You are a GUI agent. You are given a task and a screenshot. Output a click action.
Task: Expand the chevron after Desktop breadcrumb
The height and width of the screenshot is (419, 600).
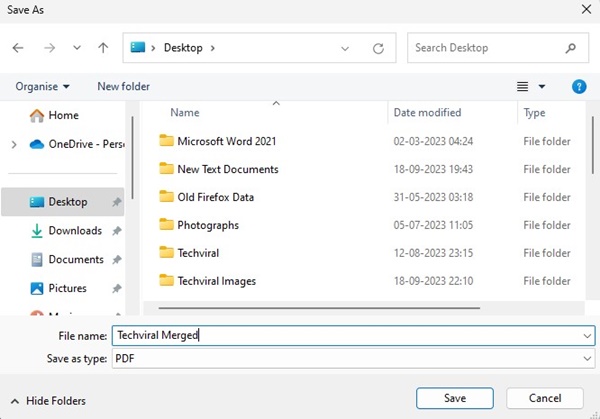213,48
